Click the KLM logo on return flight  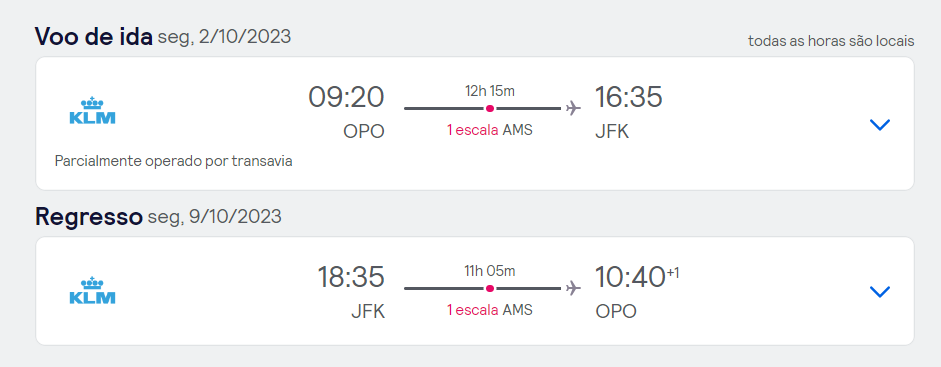92,290
